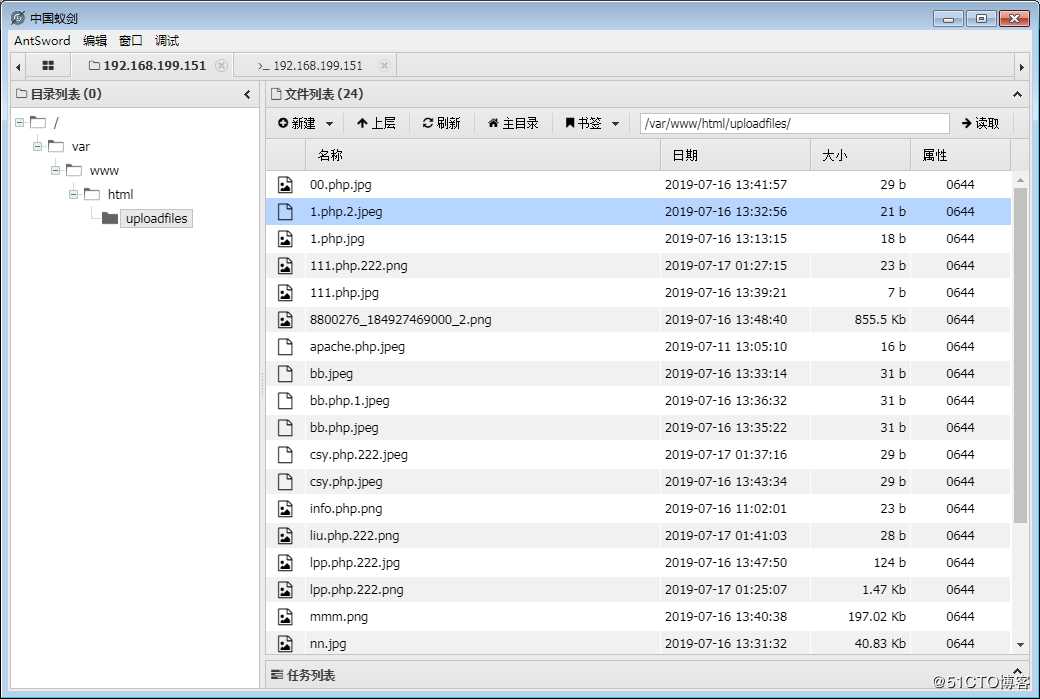Collapse the var tree node
1040x699 pixels.
click(x=37, y=147)
